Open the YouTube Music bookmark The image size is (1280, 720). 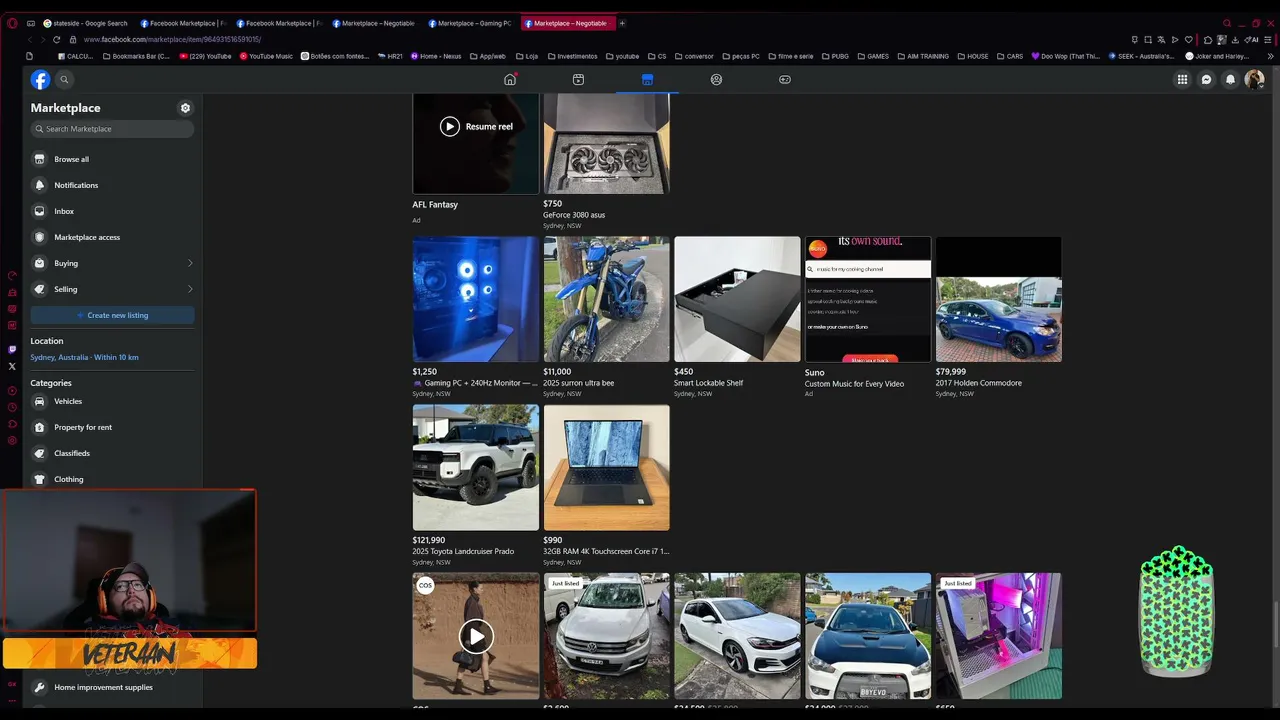(x=266, y=56)
